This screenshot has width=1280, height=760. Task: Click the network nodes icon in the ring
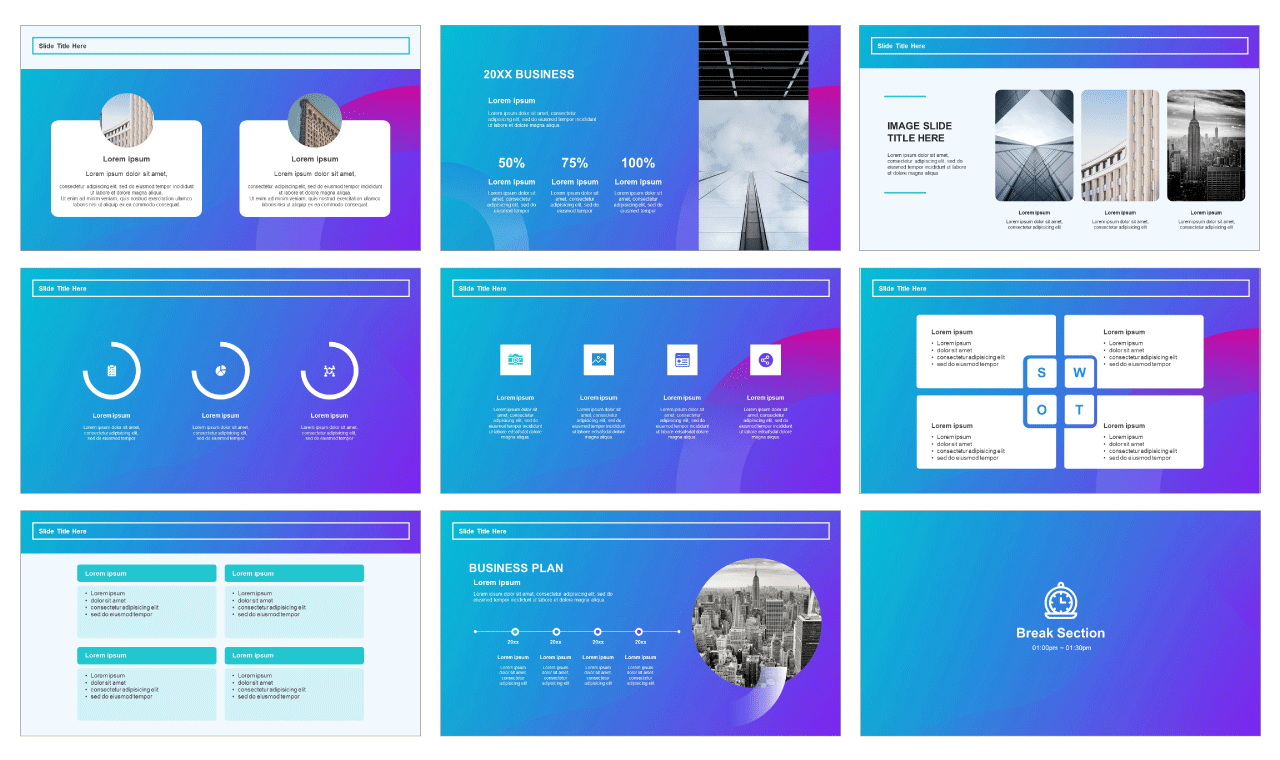329,371
